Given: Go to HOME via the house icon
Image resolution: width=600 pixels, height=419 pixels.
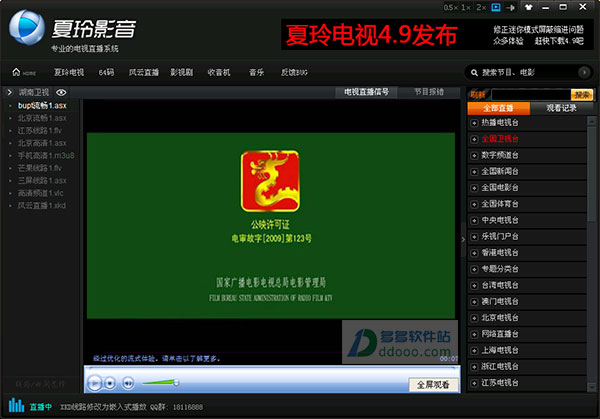Looking at the screenshot, I should [16, 72].
